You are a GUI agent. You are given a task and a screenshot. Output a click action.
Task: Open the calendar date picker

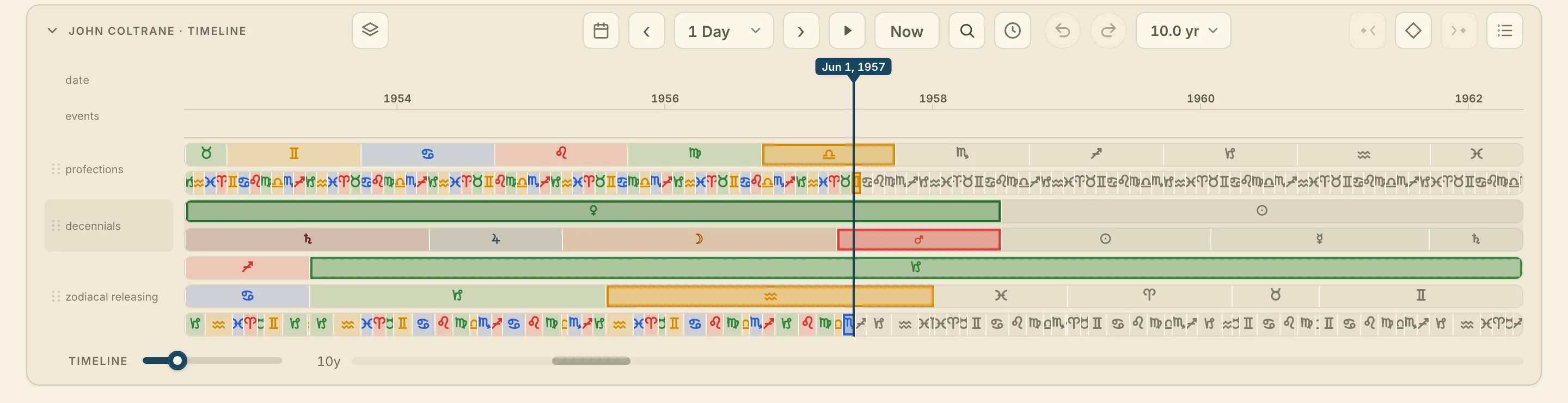pyautogui.click(x=601, y=30)
